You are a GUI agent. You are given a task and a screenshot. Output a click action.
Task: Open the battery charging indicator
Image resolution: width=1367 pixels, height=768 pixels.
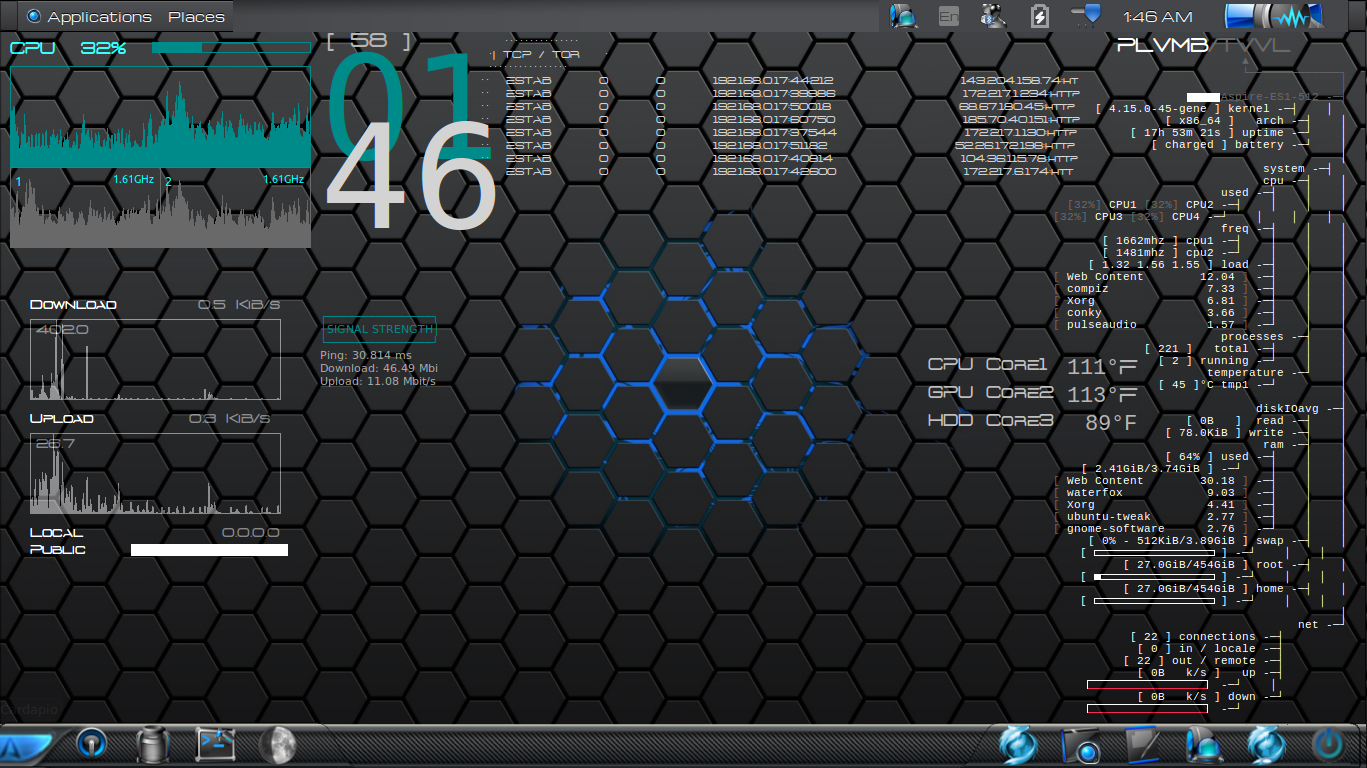pos(1039,16)
